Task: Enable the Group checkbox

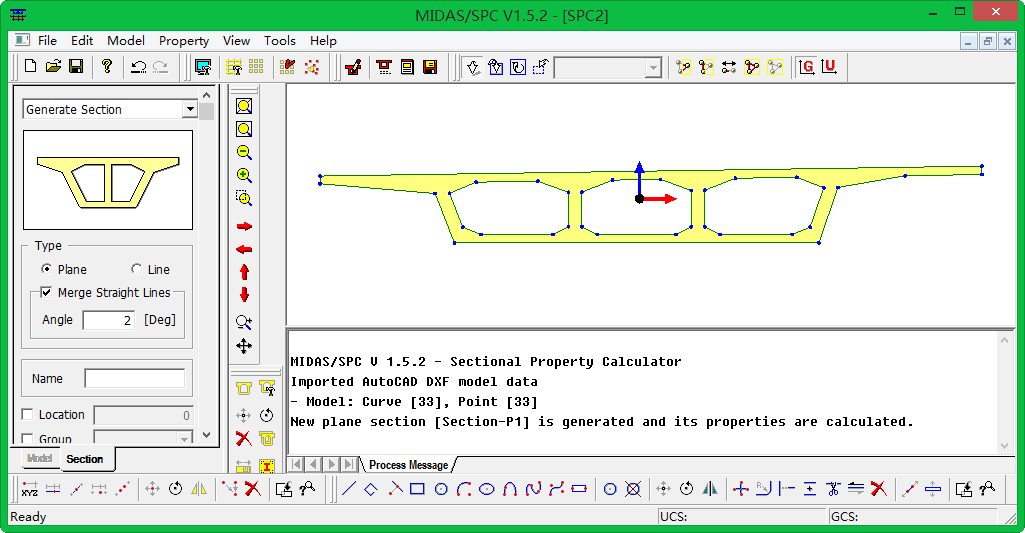Action: (x=27, y=439)
